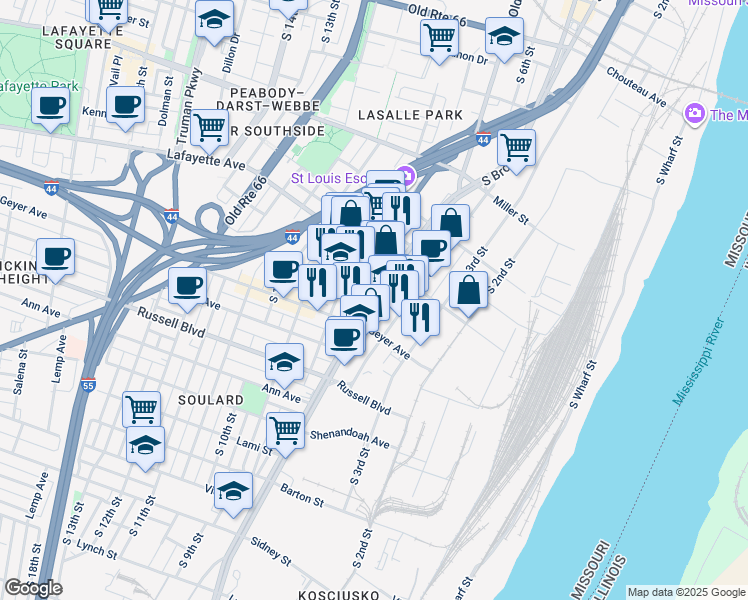
Task: Select the Russell Blvd label near S 3rd St
Action: coord(364,397)
